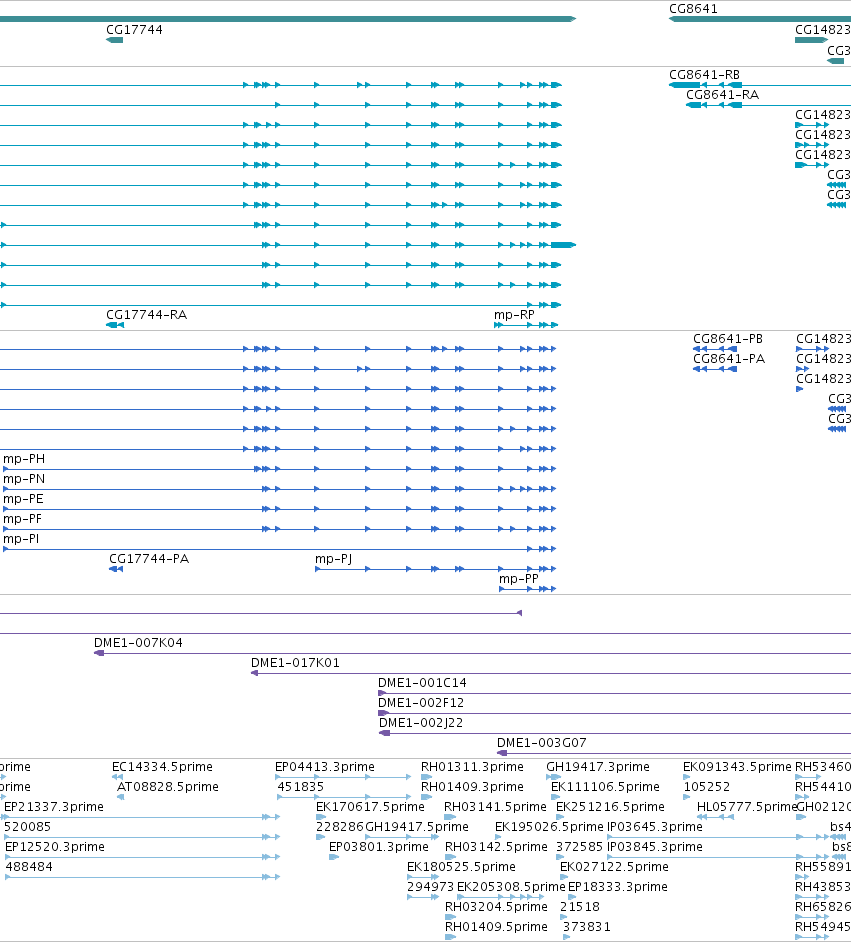Open EST EP21337.3prime
Viewport: 851px width, 942px height.
(54, 807)
